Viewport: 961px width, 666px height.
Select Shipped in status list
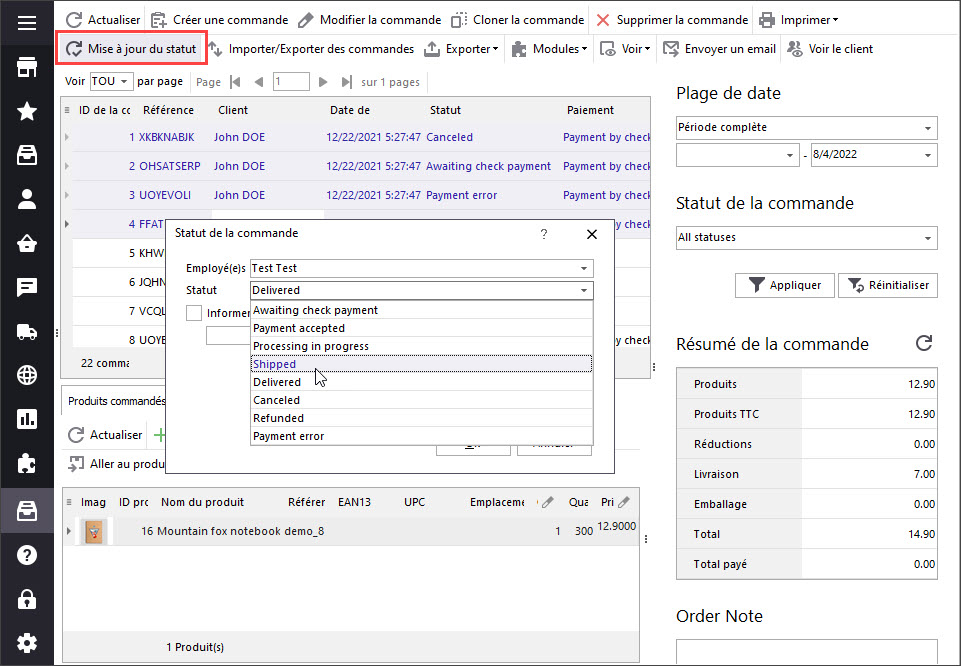tap(422, 364)
